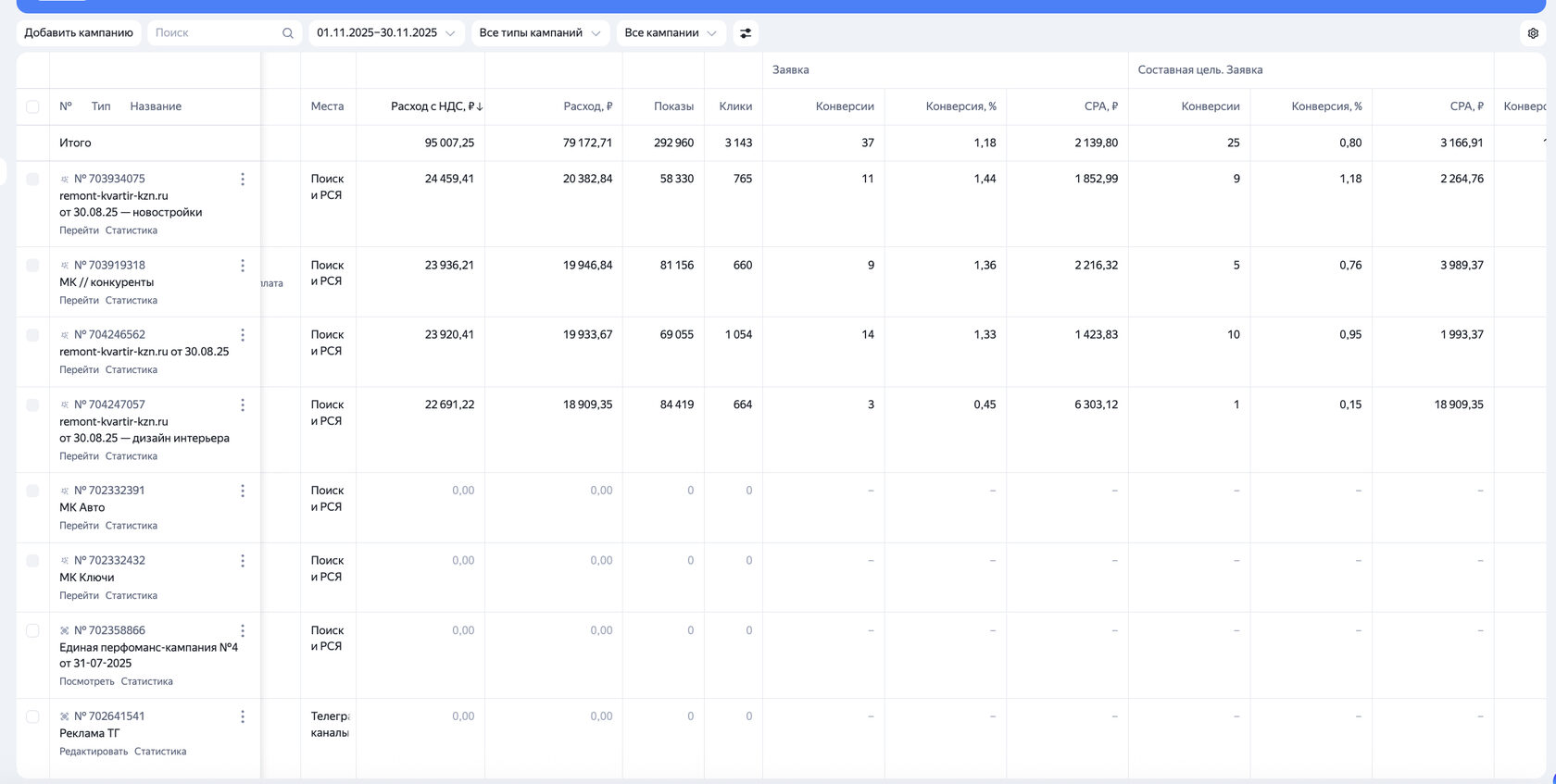Click the Добавить кампанию button

tap(79, 33)
